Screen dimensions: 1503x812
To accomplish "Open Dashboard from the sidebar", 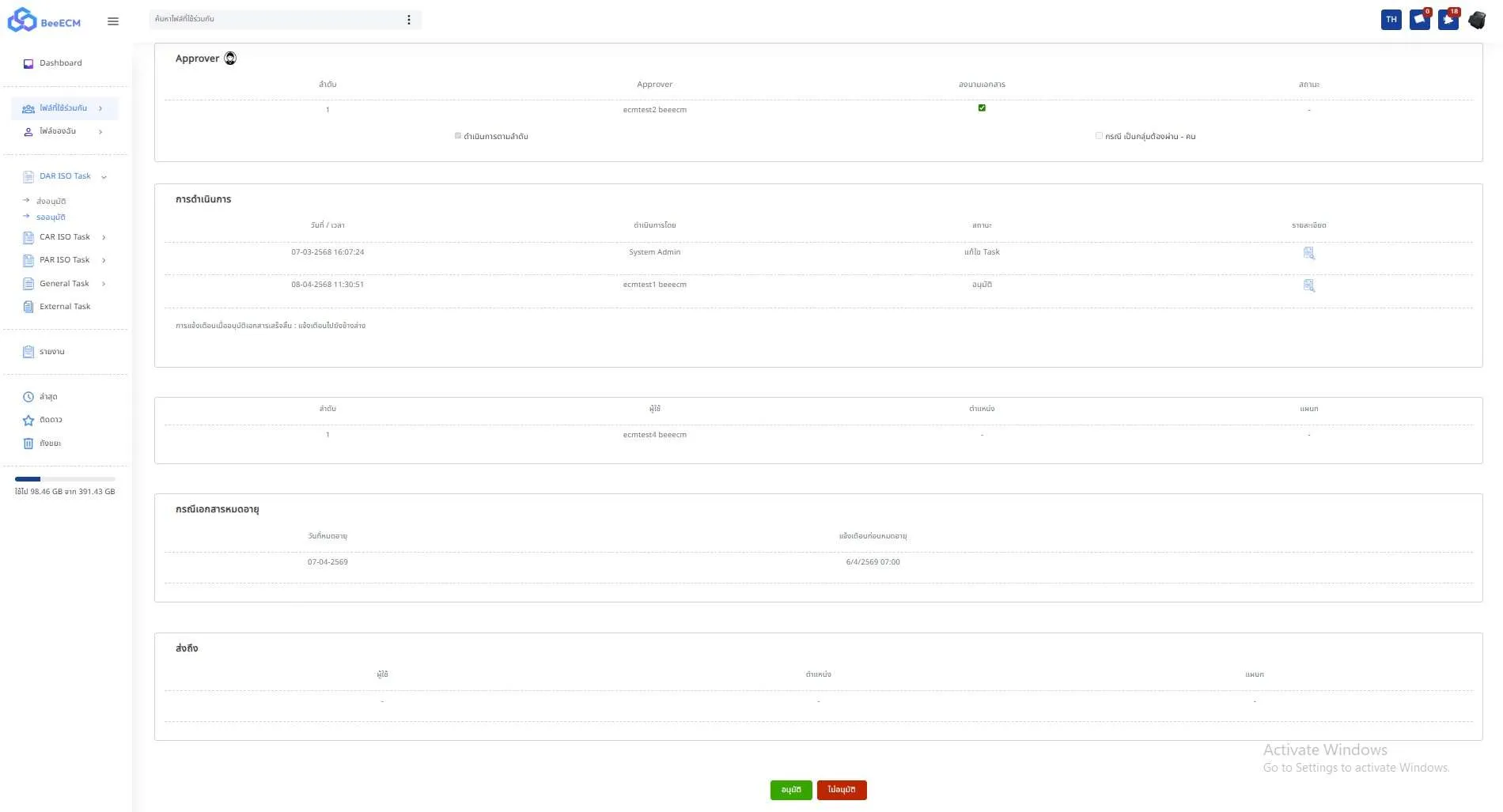I will point(60,63).
